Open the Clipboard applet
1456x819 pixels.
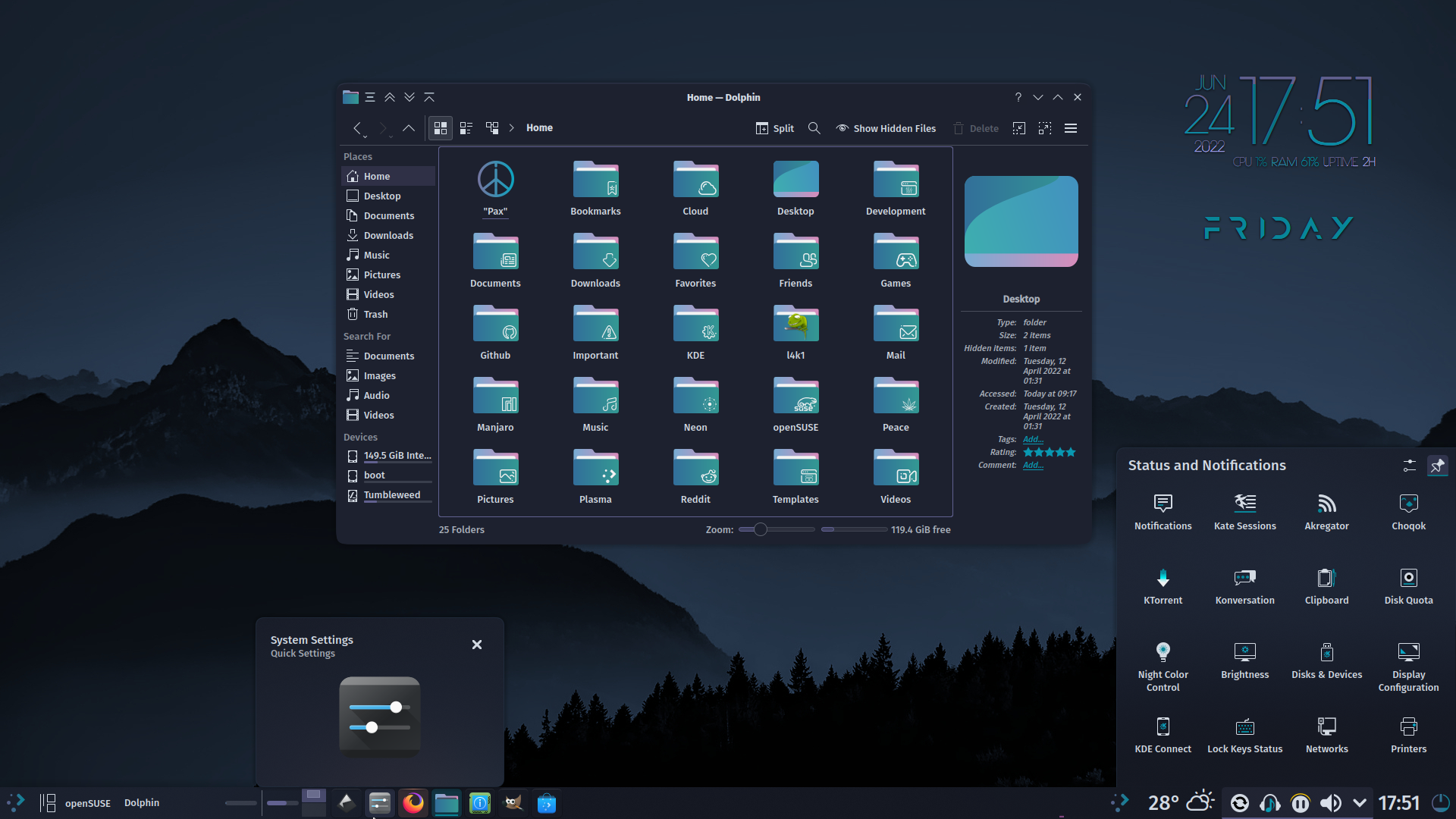click(1326, 586)
